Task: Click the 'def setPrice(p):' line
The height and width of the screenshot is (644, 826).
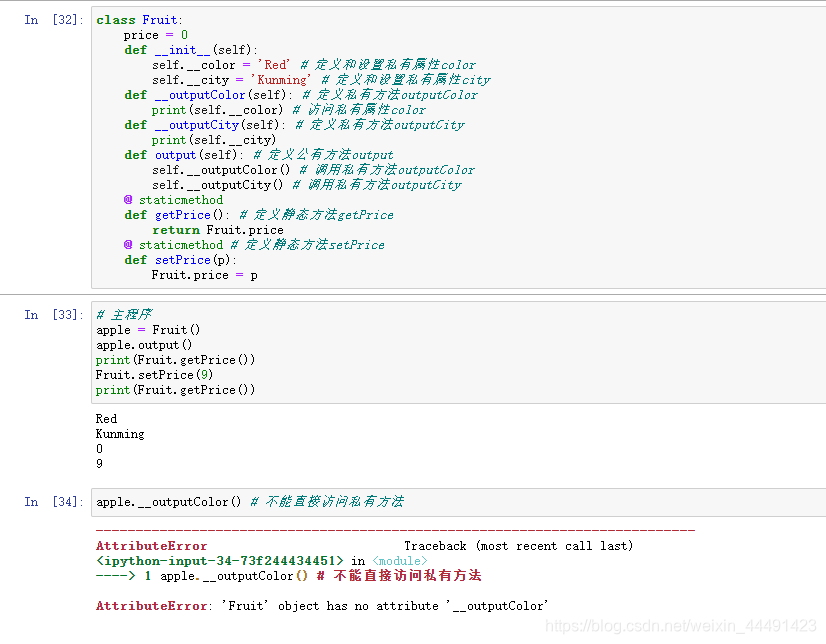Action: coord(180,260)
